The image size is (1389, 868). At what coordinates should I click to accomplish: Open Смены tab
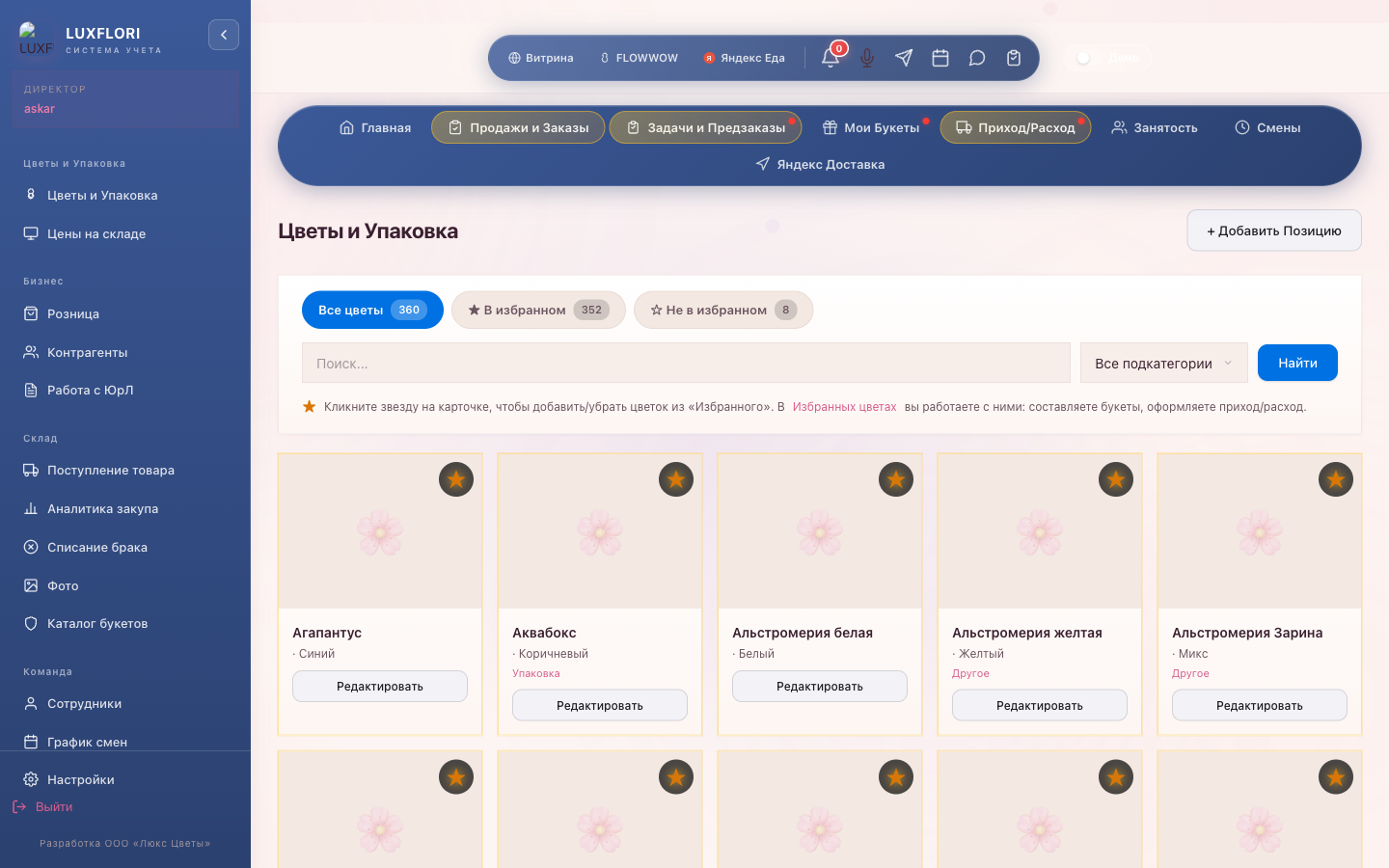click(x=1267, y=127)
